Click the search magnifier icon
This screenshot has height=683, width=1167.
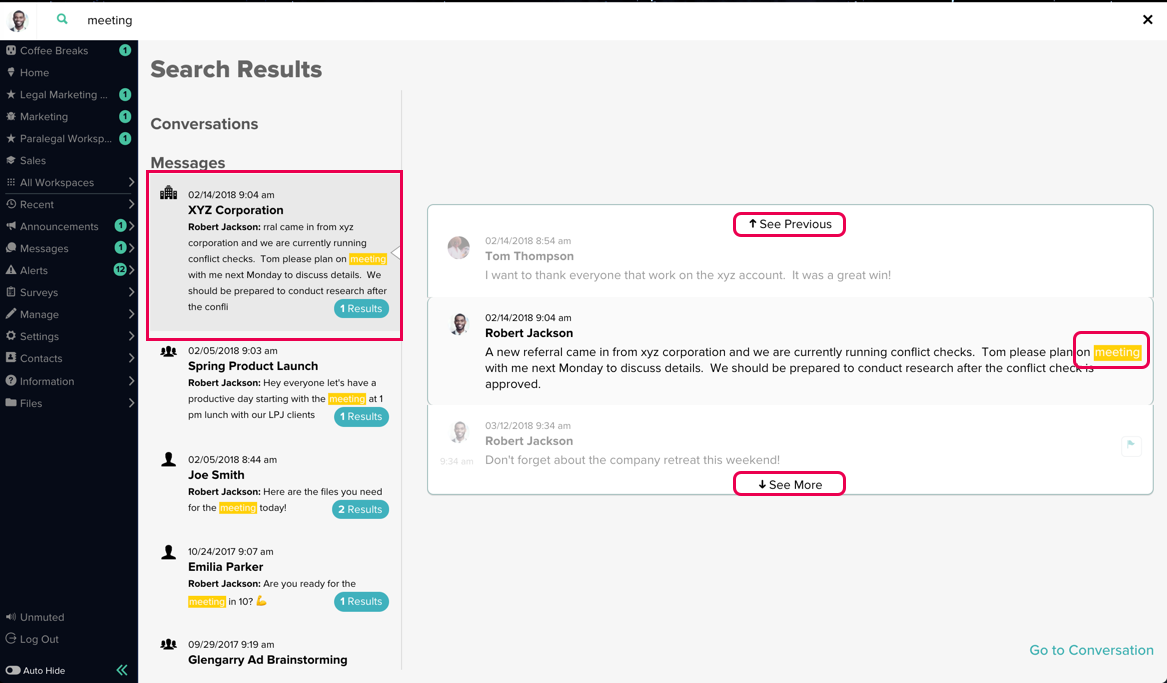pyautogui.click(x=63, y=19)
